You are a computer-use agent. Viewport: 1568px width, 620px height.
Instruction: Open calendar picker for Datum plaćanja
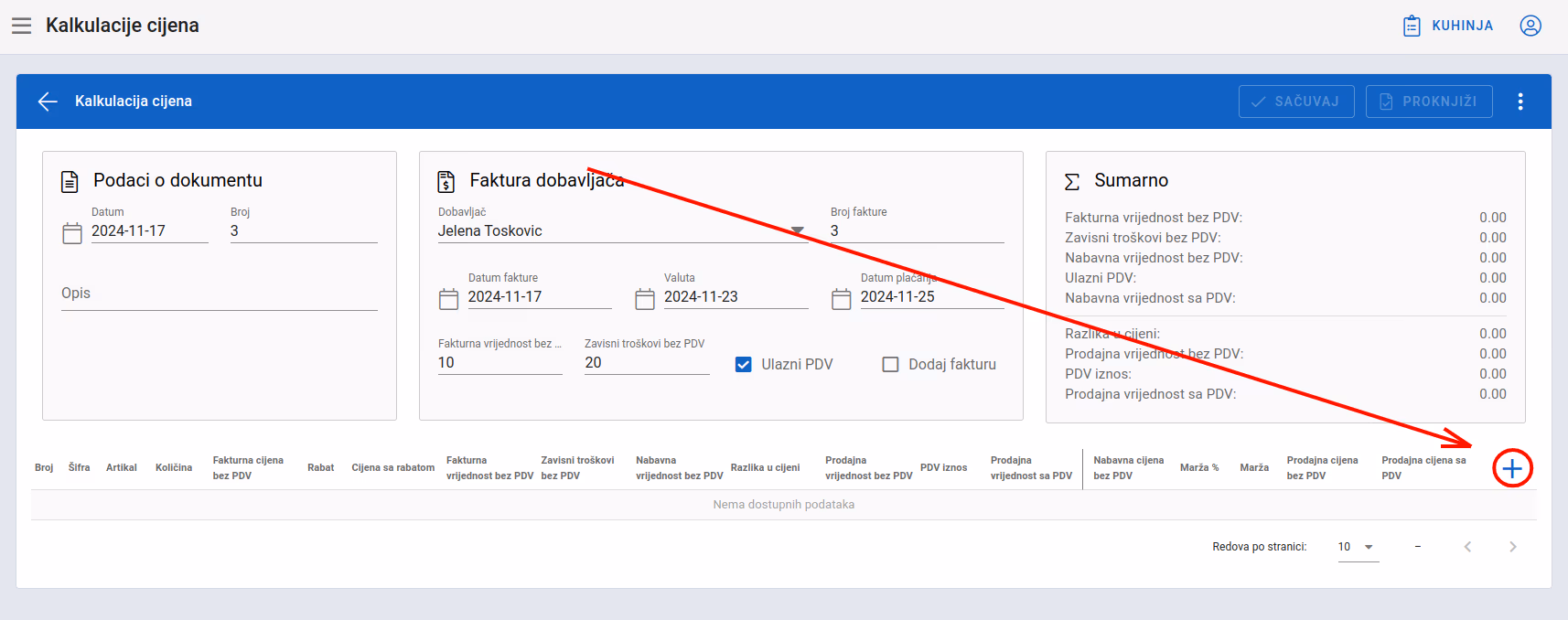pyautogui.click(x=842, y=299)
